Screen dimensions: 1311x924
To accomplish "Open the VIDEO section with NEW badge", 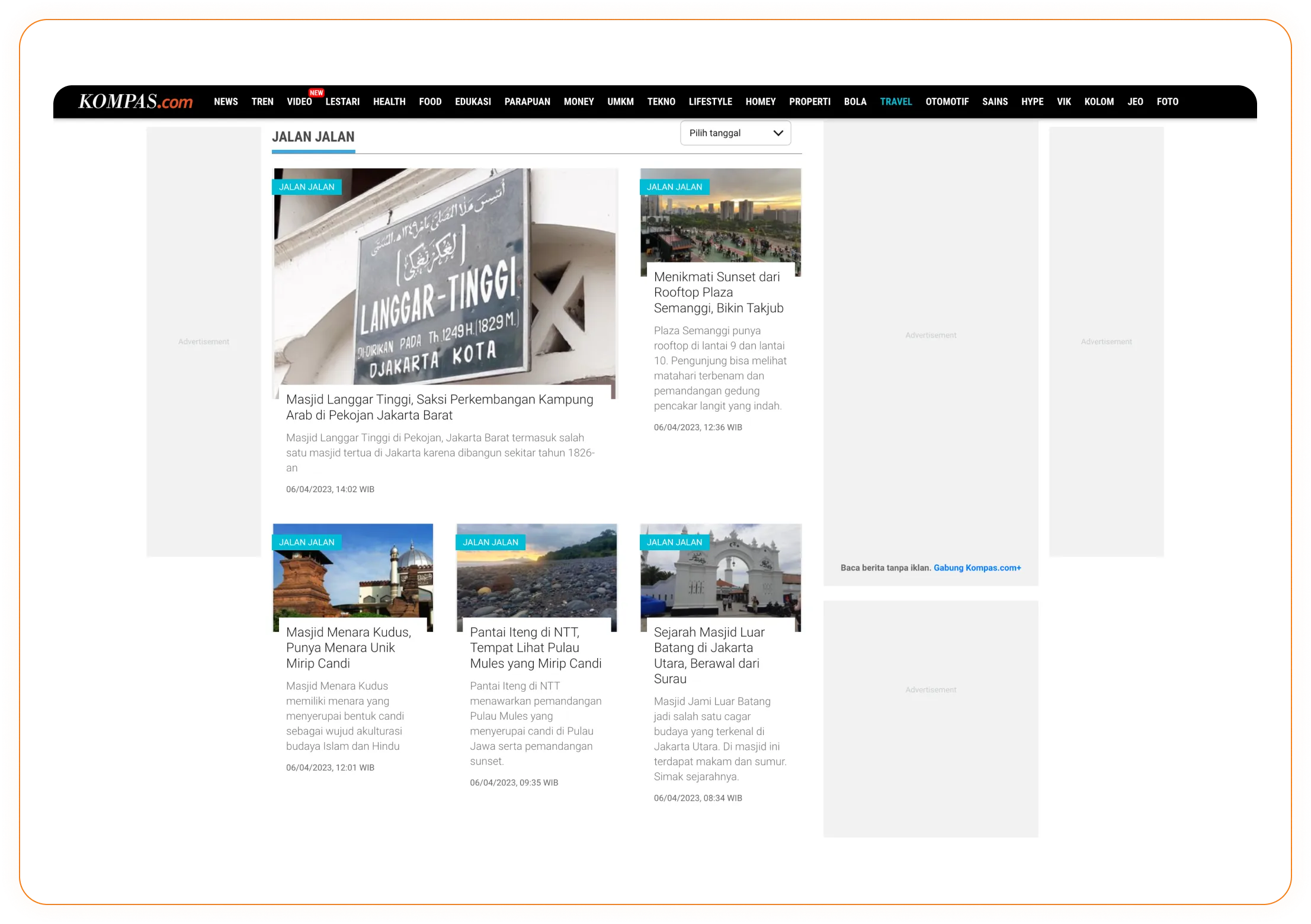I will (x=299, y=102).
